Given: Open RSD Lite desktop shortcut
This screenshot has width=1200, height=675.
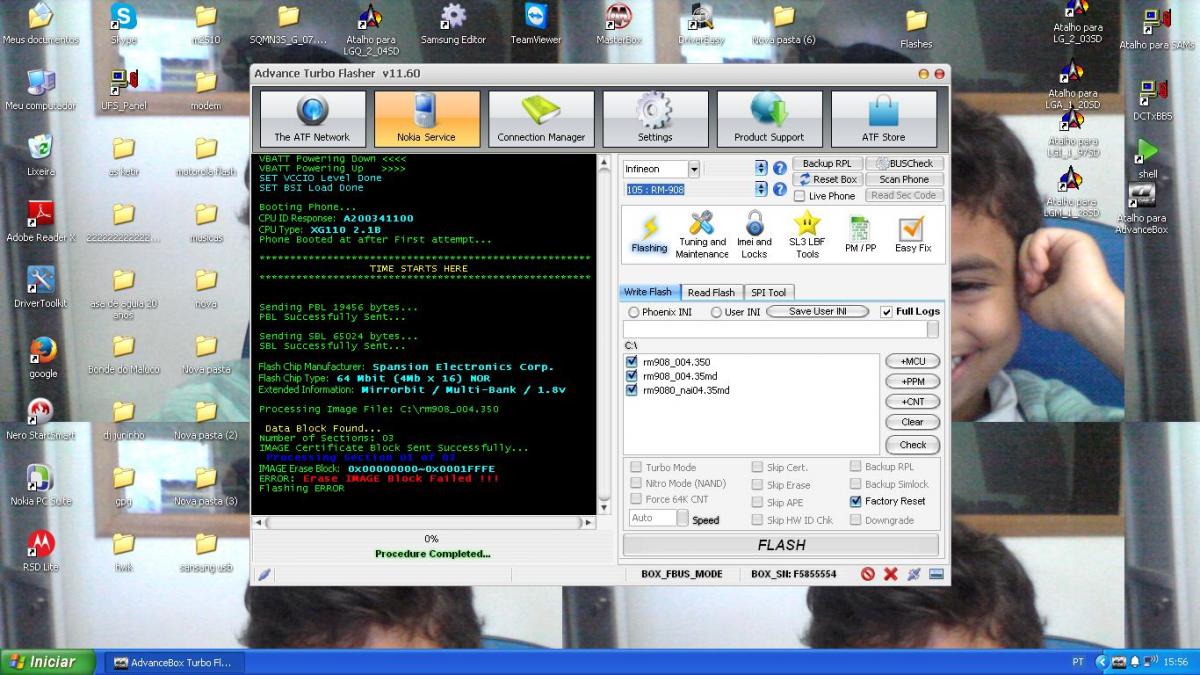Looking at the screenshot, I should click(40, 551).
